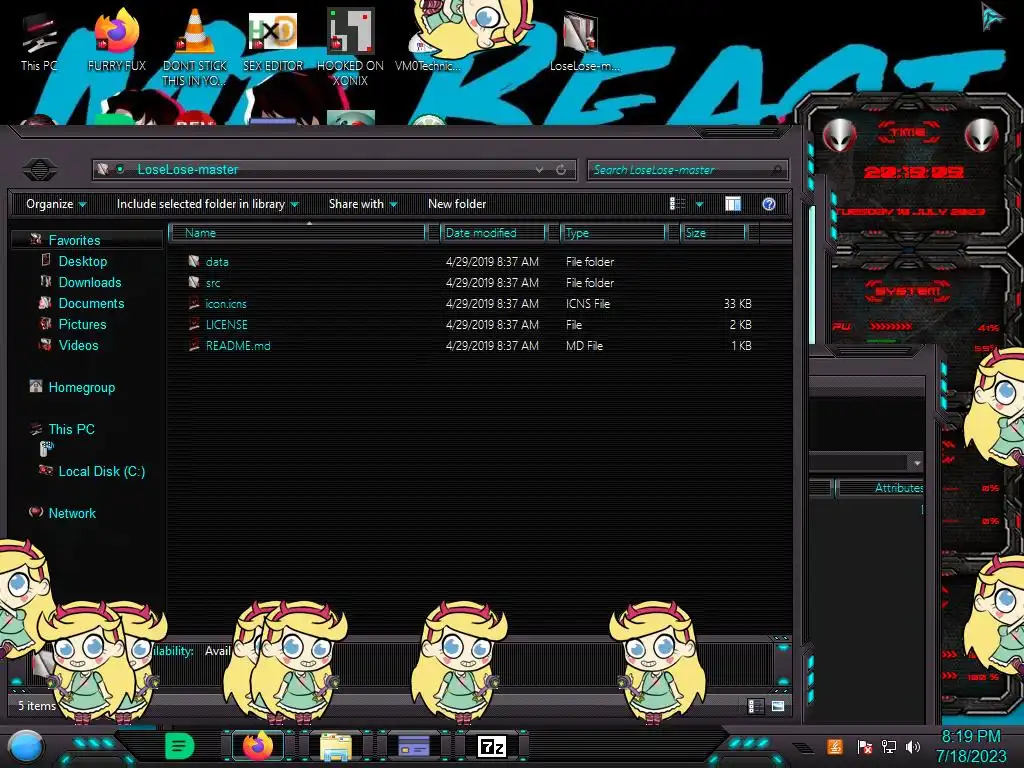Click the src folder icon

click(x=194, y=282)
